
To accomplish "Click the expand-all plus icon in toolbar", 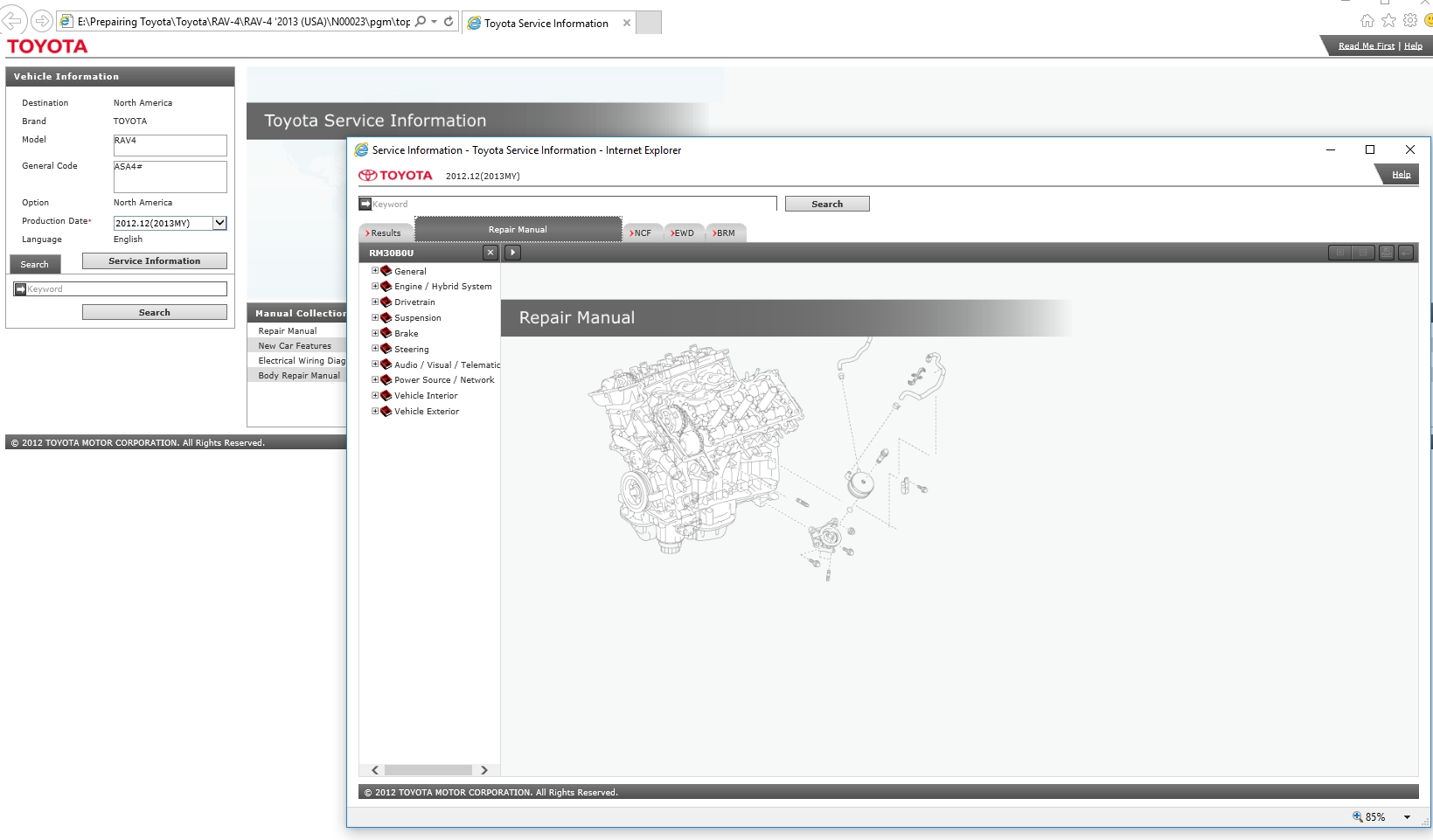I will 1339,253.
